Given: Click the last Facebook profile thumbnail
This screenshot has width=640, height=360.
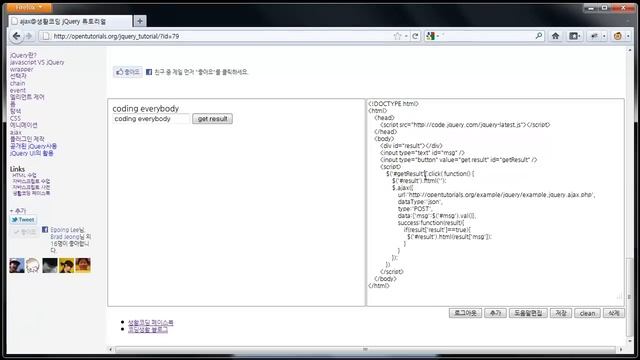Looking at the screenshot, I should coord(83,265).
